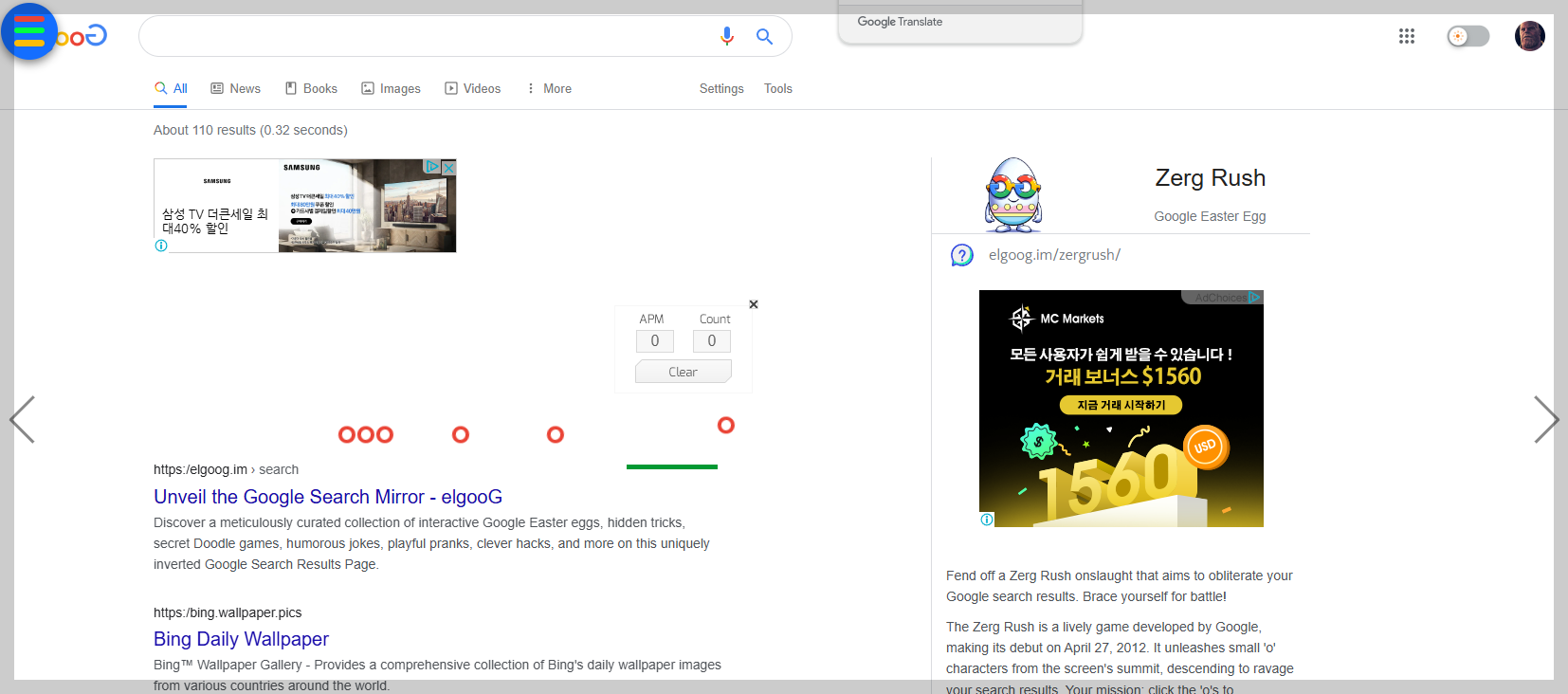Click the AdChoices icon on Samsung ad
The width and height of the screenshot is (1568, 694).
[x=432, y=166]
